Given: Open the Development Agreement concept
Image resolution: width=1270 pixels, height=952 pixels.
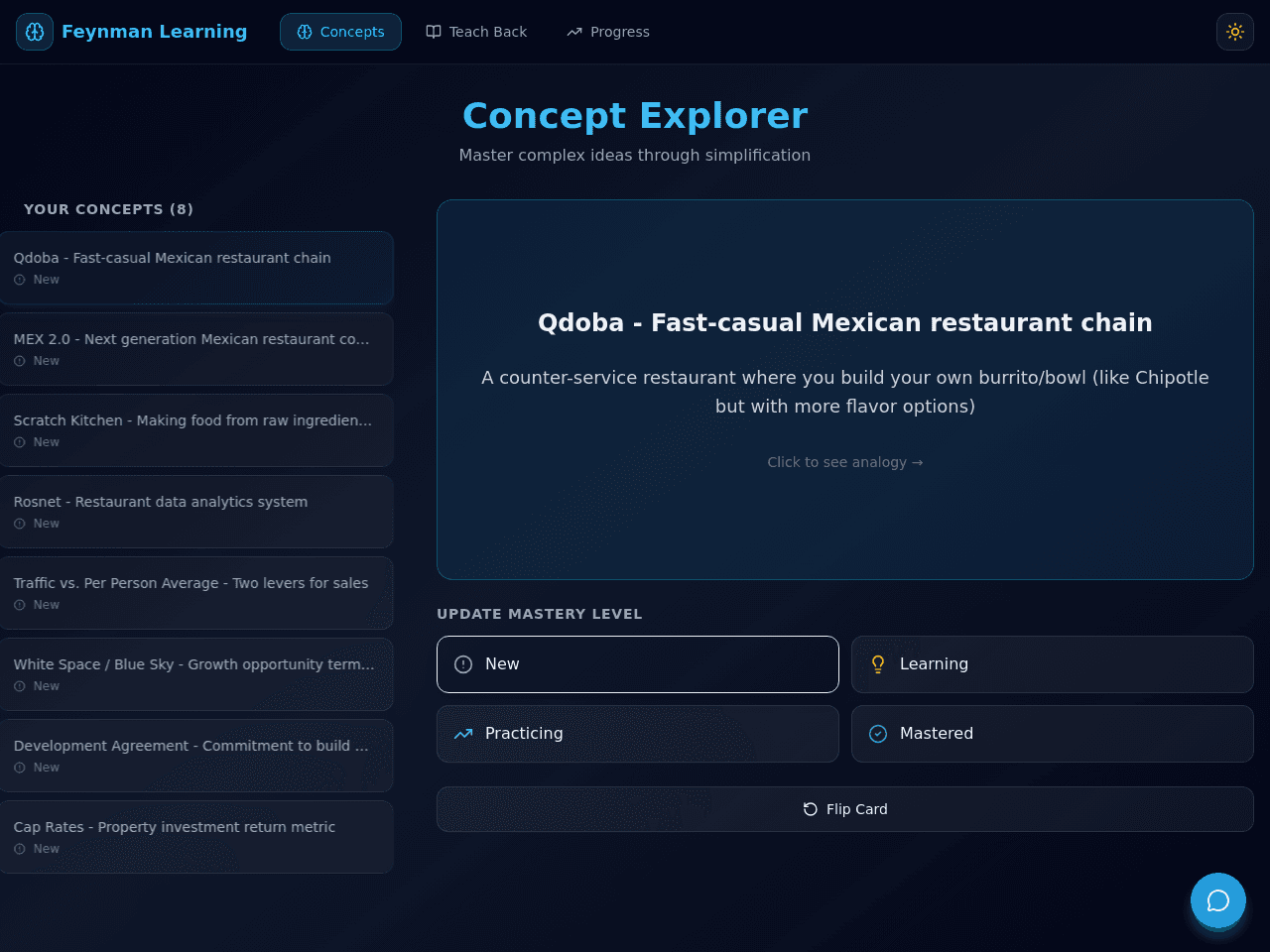Looking at the screenshot, I should click(x=196, y=756).
